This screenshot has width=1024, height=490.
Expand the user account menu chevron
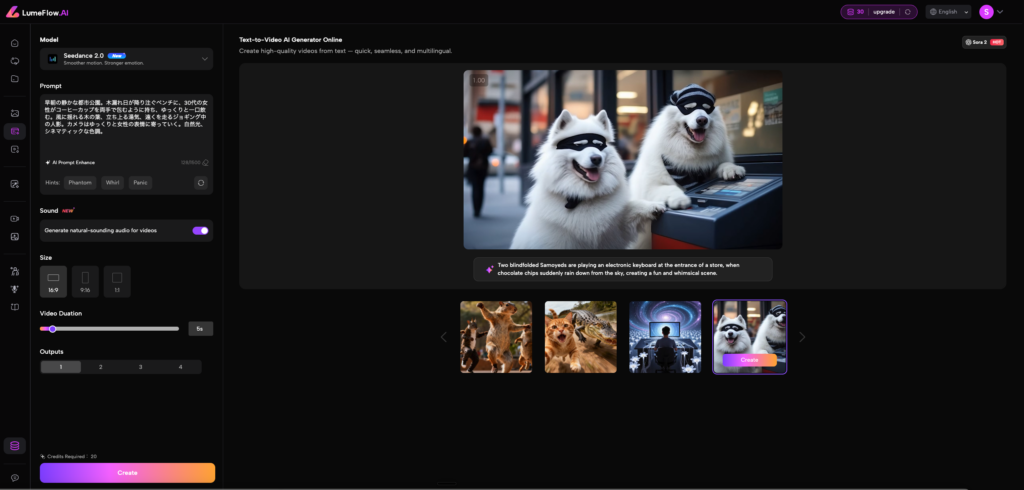click(1000, 12)
